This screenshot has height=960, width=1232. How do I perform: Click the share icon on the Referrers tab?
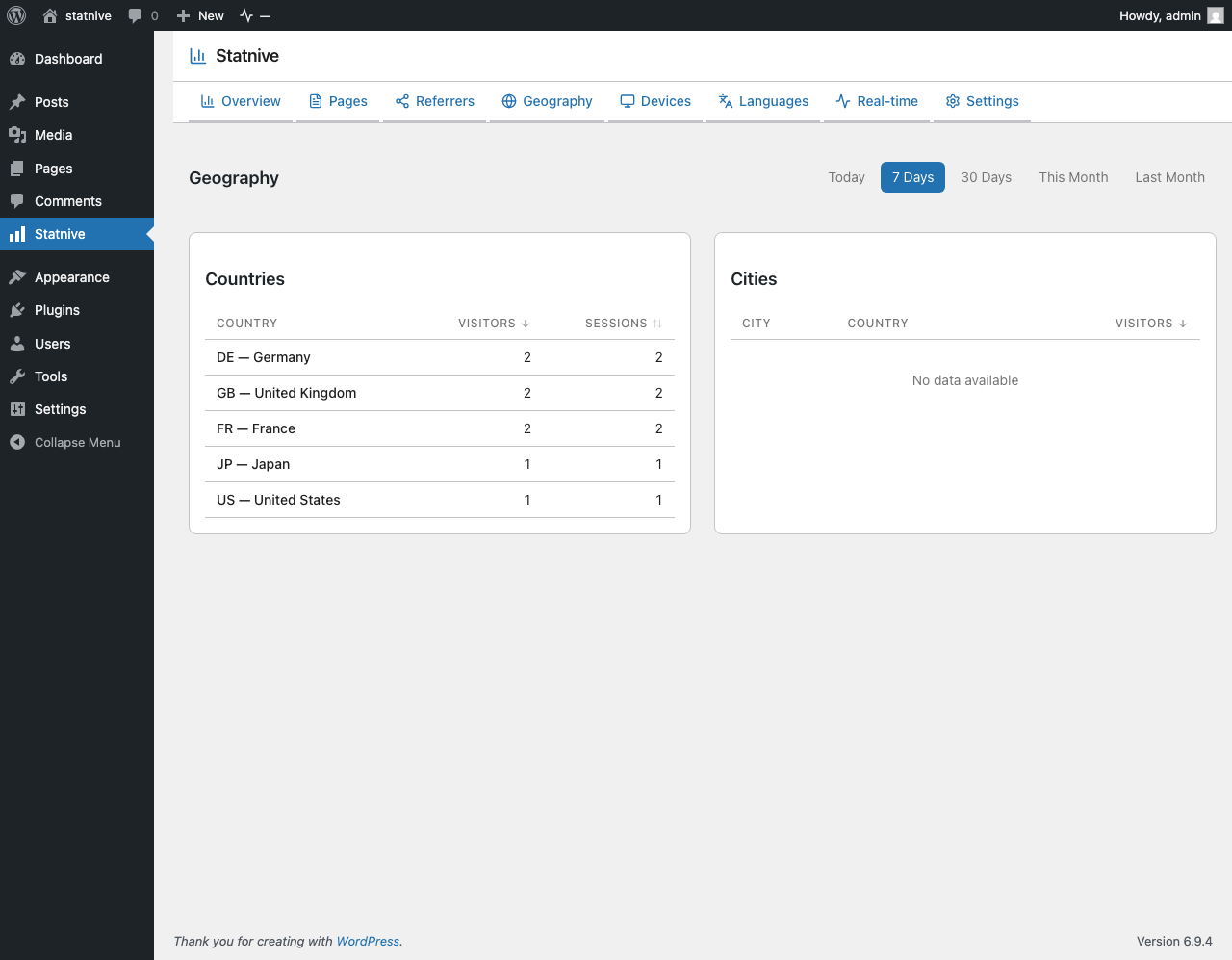(x=401, y=101)
